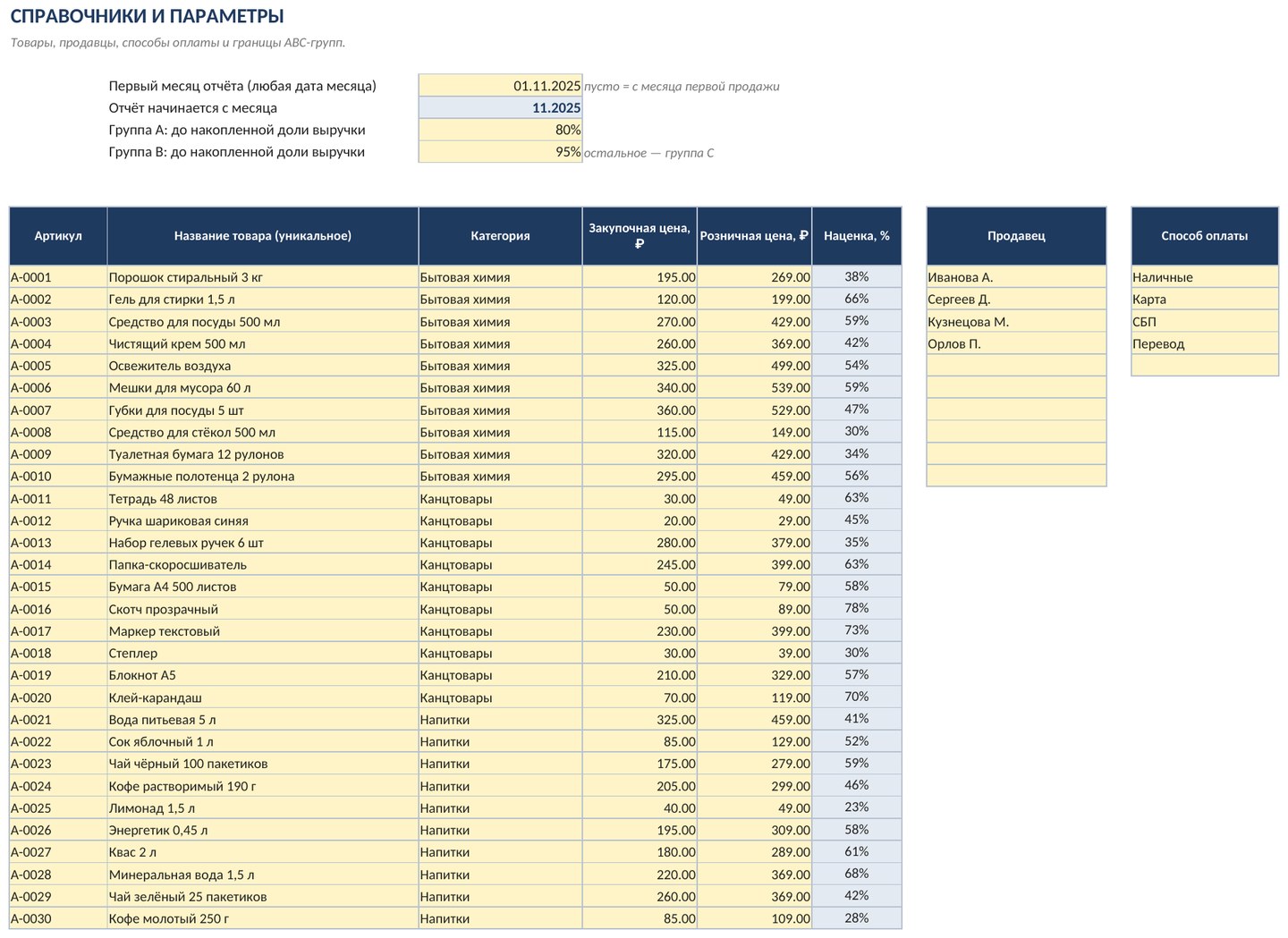This screenshot has width=1288, height=938.
Task: Click the Закупочная цена column header
Action: pos(640,236)
